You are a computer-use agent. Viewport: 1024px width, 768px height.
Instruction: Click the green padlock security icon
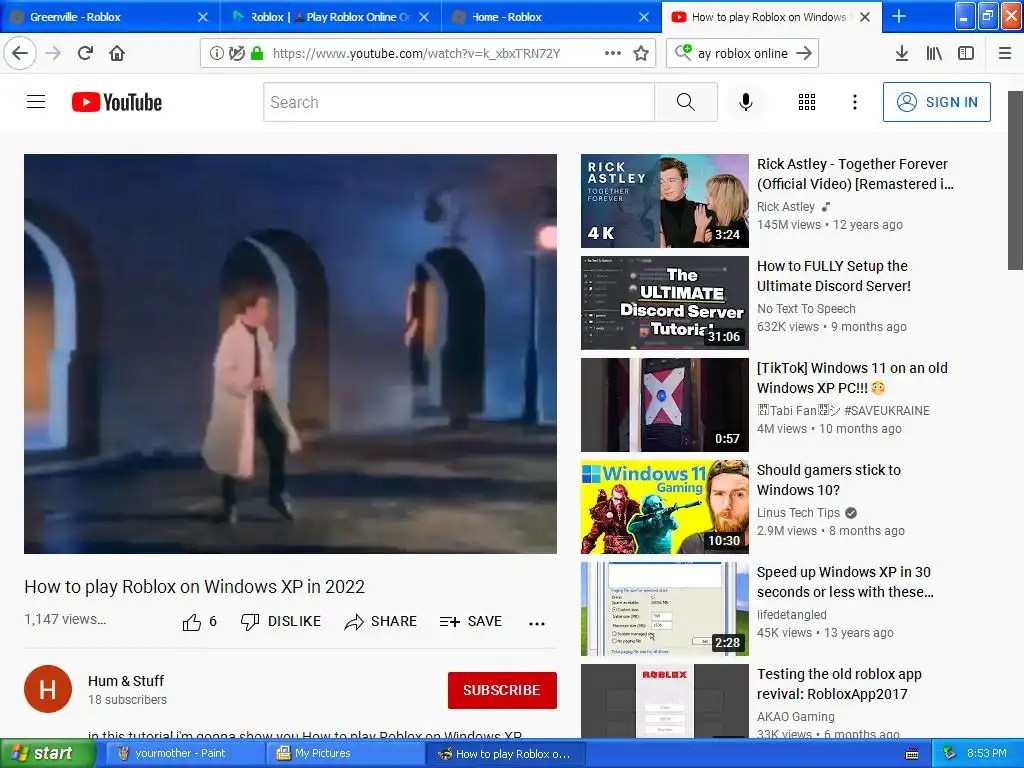coord(257,54)
